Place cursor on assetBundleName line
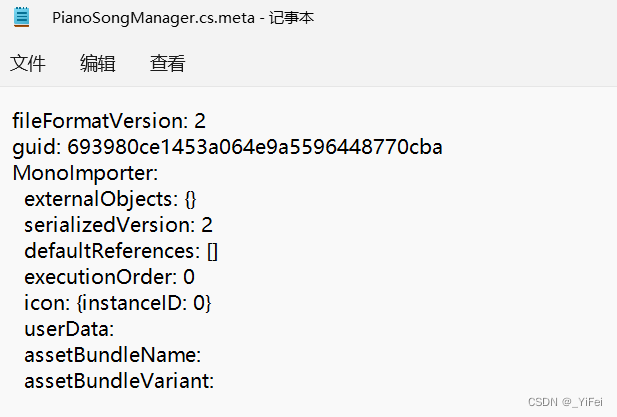The width and height of the screenshot is (617, 417). (x=113, y=355)
